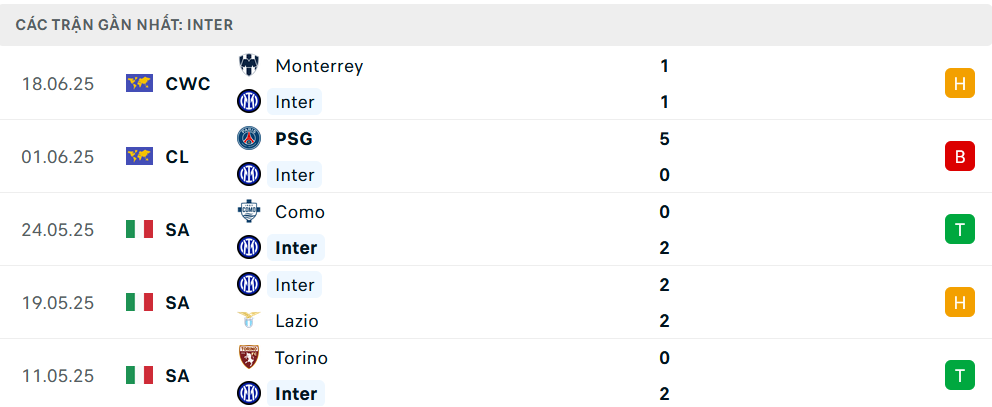
Task: Click the red B loss badge
Action: point(960,156)
